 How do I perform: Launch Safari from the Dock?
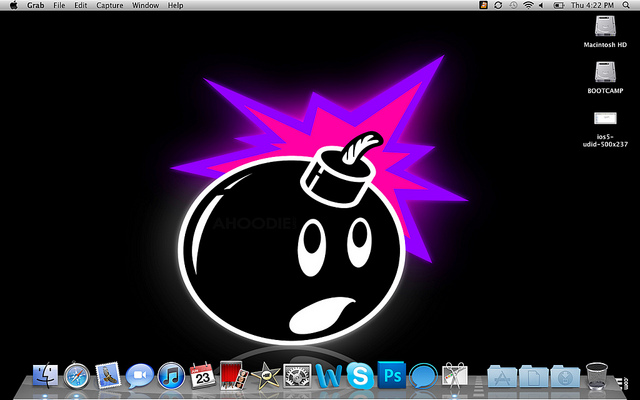pos(76,375)
